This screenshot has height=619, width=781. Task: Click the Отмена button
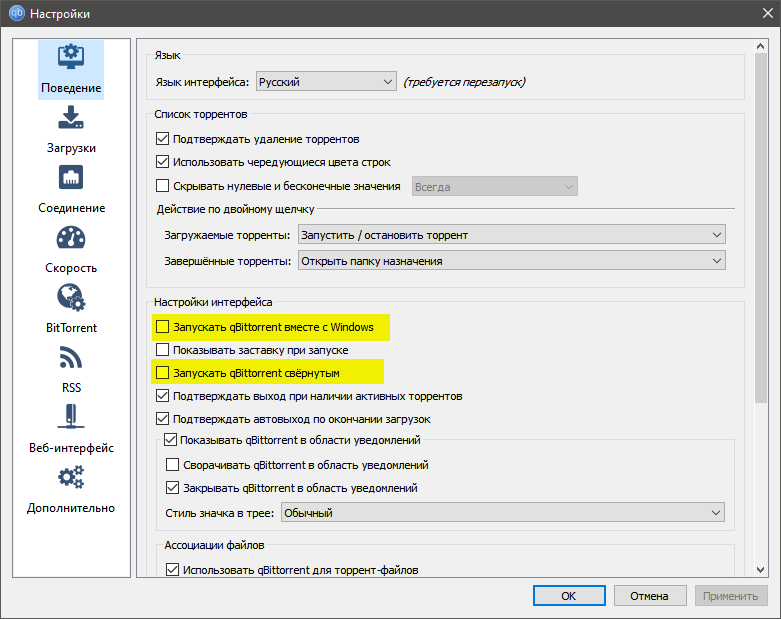click(x=650, y=596)
